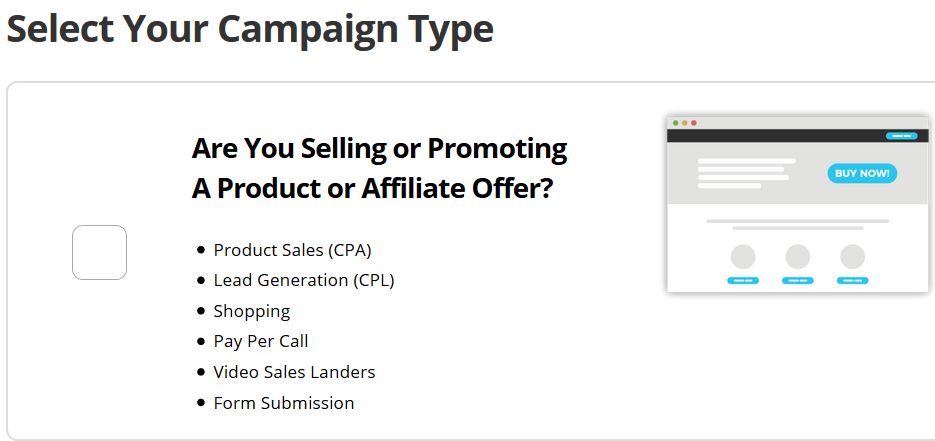Click the Select Your Campaign Type title
Image resolution: width=935 pixels, height=441 pixels.
[250, 29]
